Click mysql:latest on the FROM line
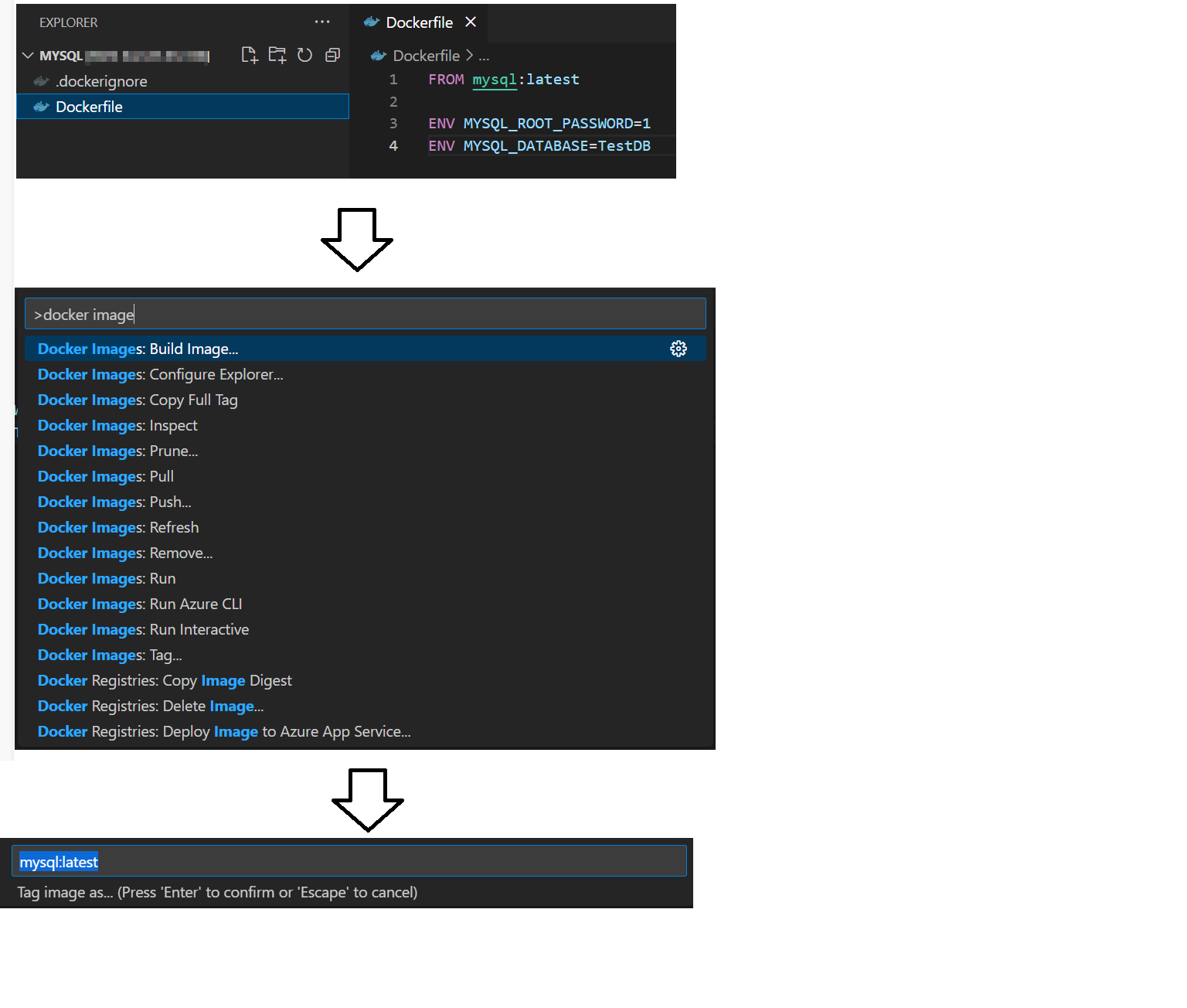1187x1008 pixels. 525,80
